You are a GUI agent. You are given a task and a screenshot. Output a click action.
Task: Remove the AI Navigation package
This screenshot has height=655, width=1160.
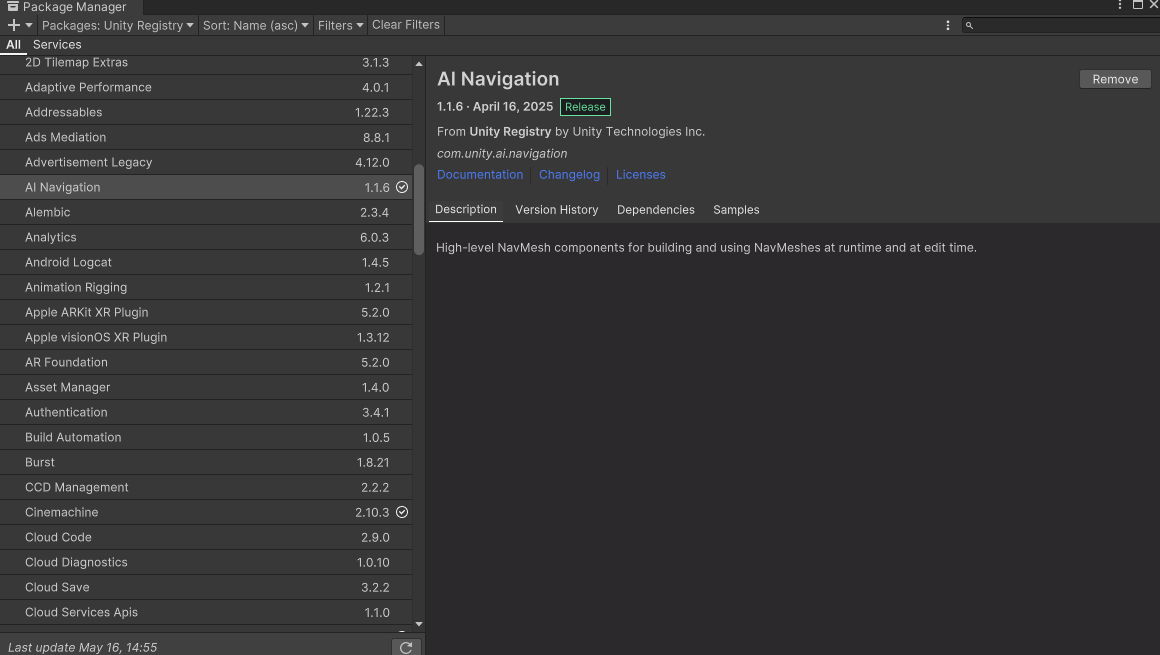pyautogui.click(x=1115, y=79)
